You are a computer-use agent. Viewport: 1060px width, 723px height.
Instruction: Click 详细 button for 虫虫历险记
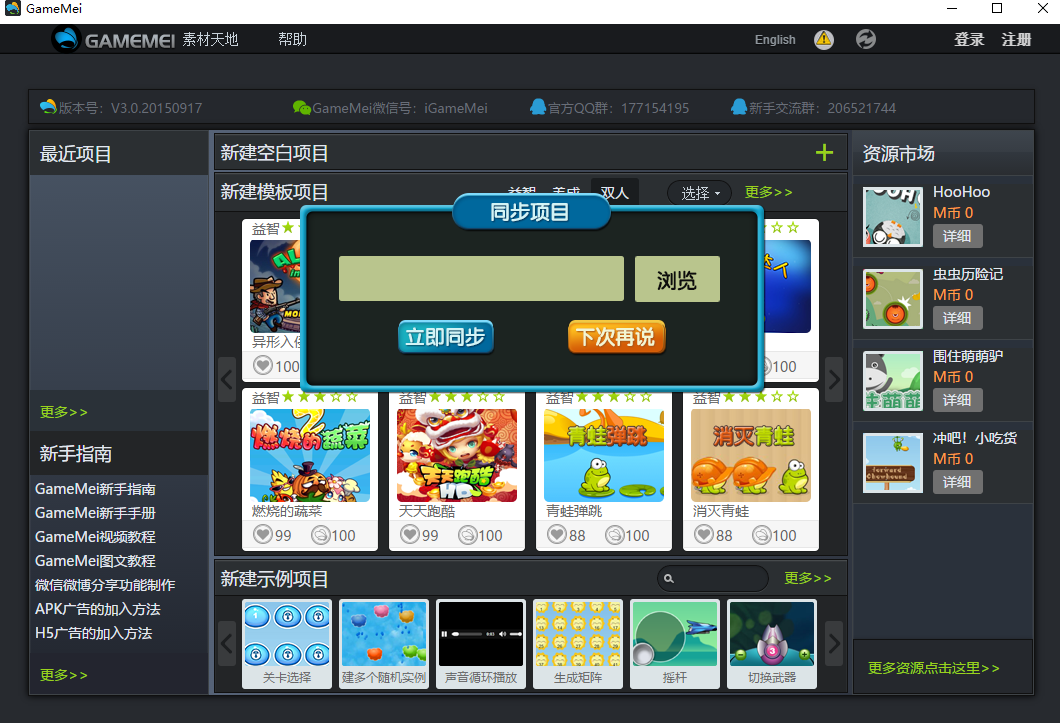pos(957,318)
